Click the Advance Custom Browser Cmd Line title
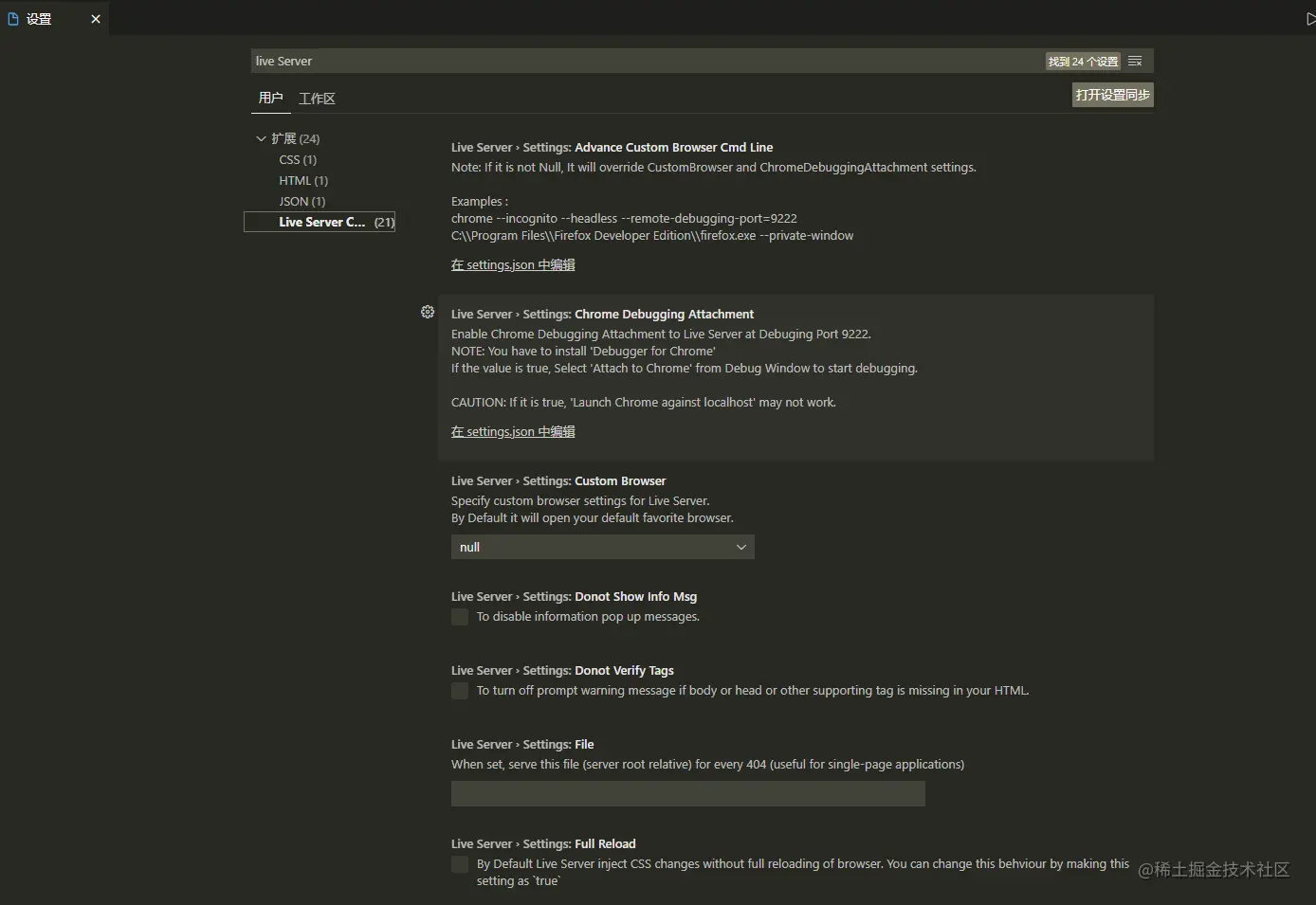Image resolution: width=1316 pixels, height=905 pixels. [x=612, y=147]
